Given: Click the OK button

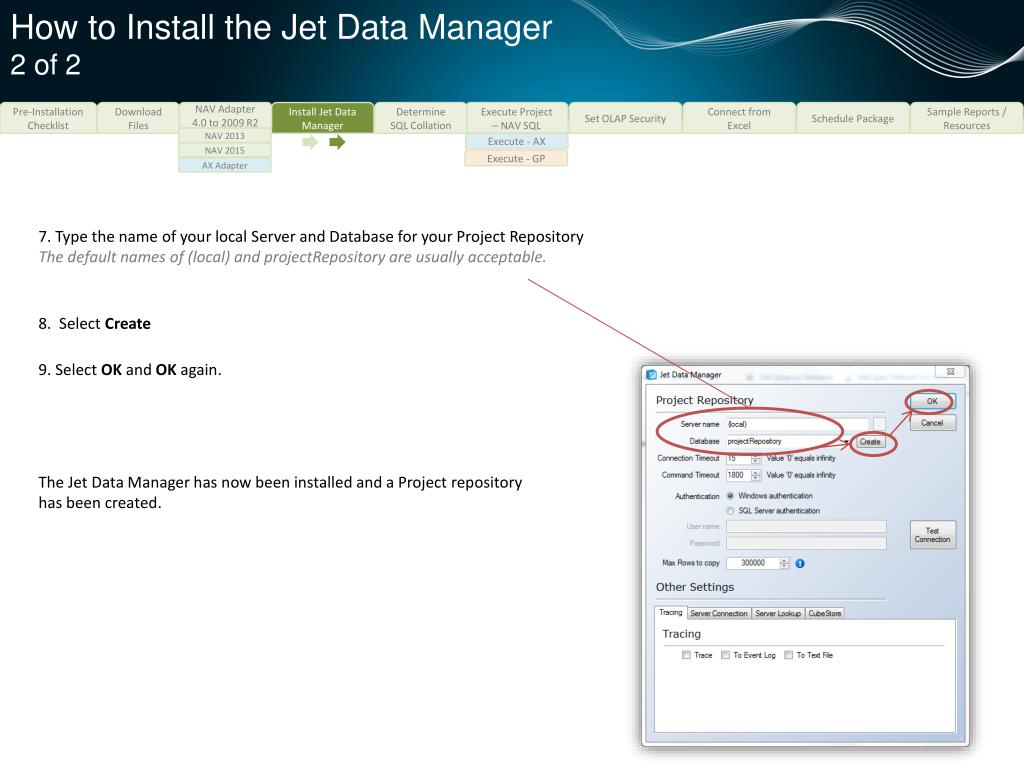Looking at the screenshot, I should pos(932,401).
